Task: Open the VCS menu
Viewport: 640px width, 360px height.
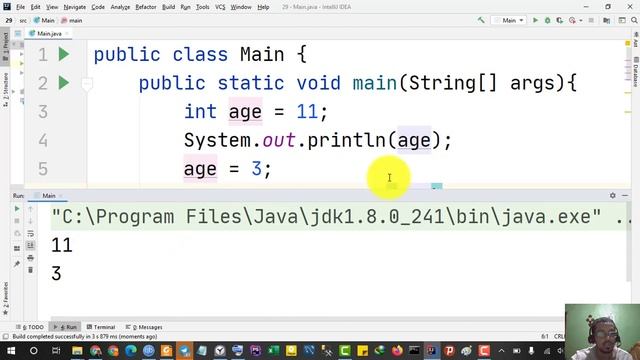Action: tap(220, 7)
